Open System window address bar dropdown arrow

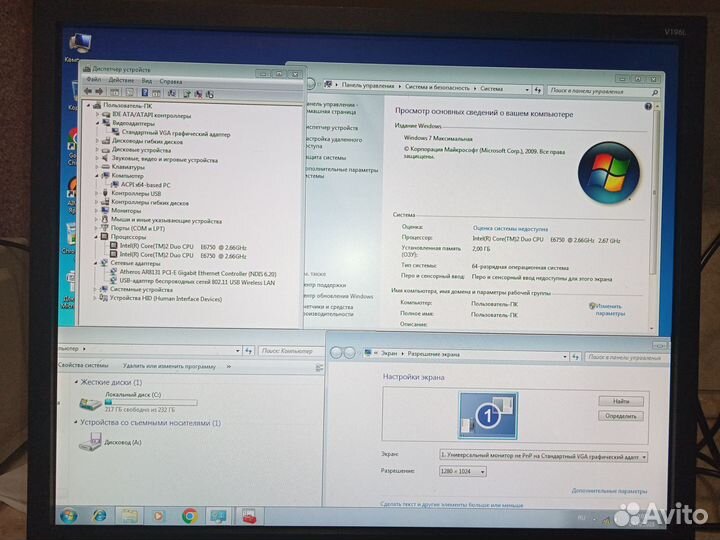pyautogui.click(x=527, y=90)
